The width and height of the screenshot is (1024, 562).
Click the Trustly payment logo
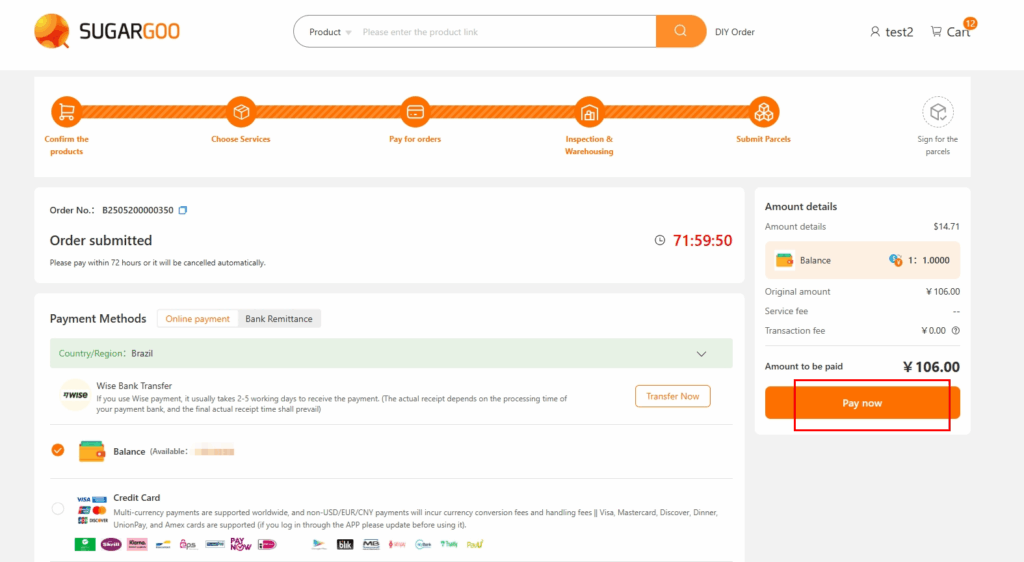[449, 544]
